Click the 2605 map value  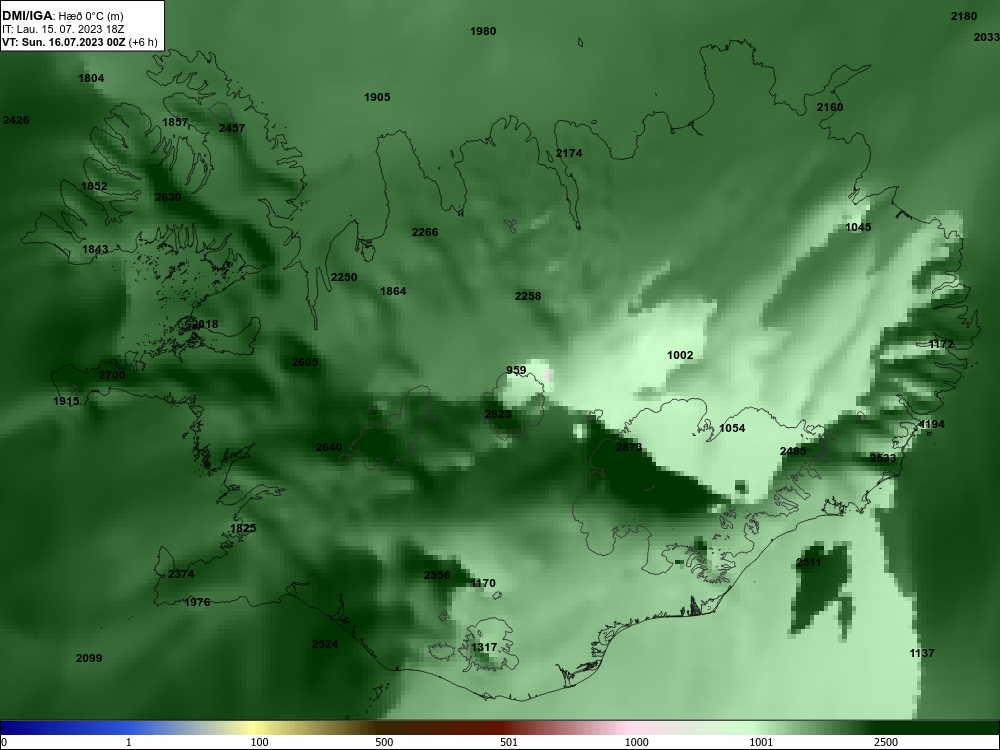[x=305, y=363]
